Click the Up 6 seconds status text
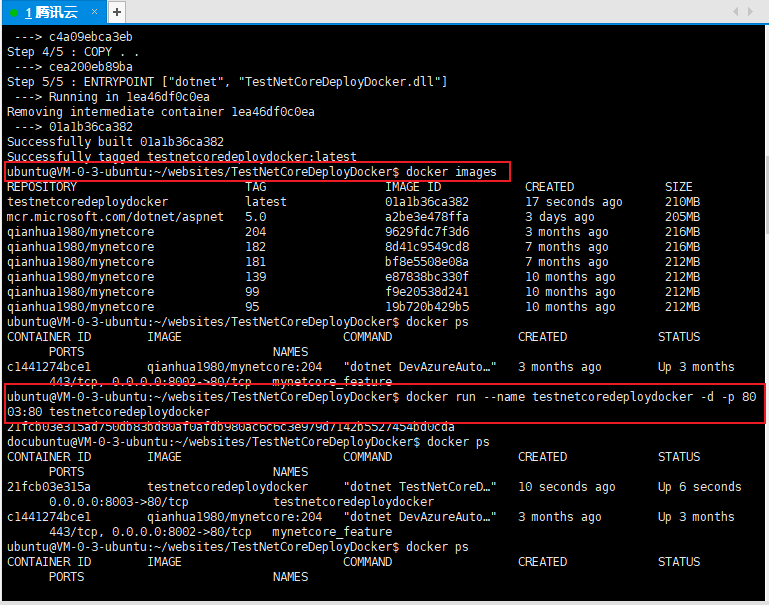Viewport: 769px width, 605px height. [x=699, y=487]
